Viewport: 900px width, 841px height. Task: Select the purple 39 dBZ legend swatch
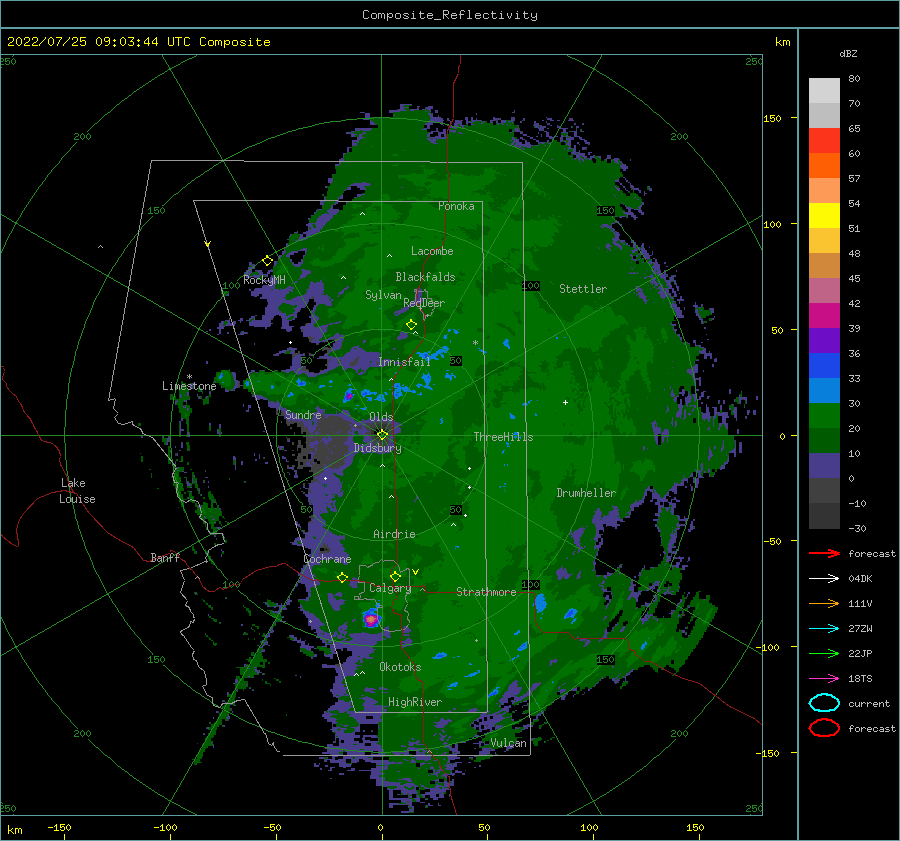click(824, 340)
